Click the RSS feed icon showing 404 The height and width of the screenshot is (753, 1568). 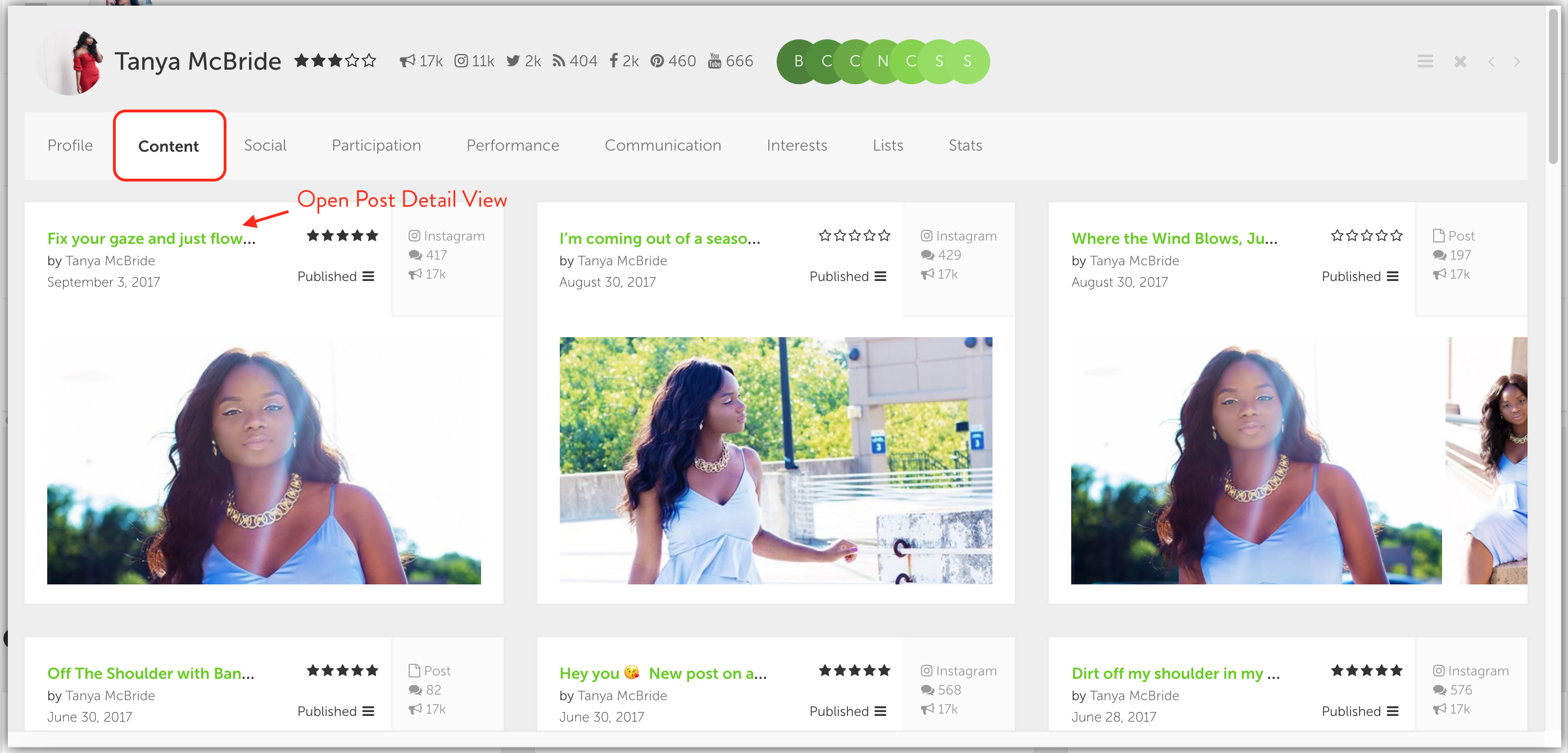click(558, 61)
